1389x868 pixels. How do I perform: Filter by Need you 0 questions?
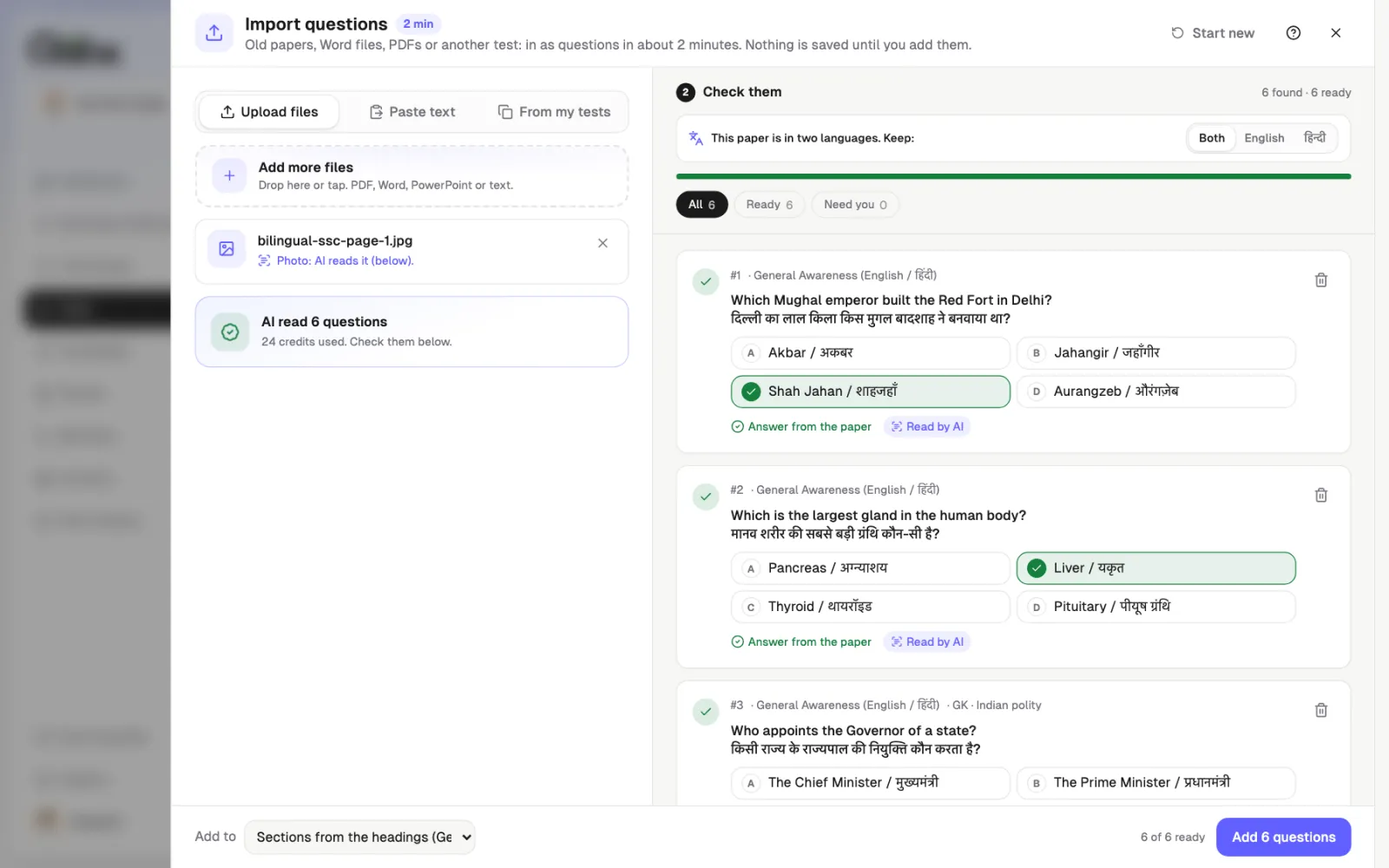click(x=855, y=205)
